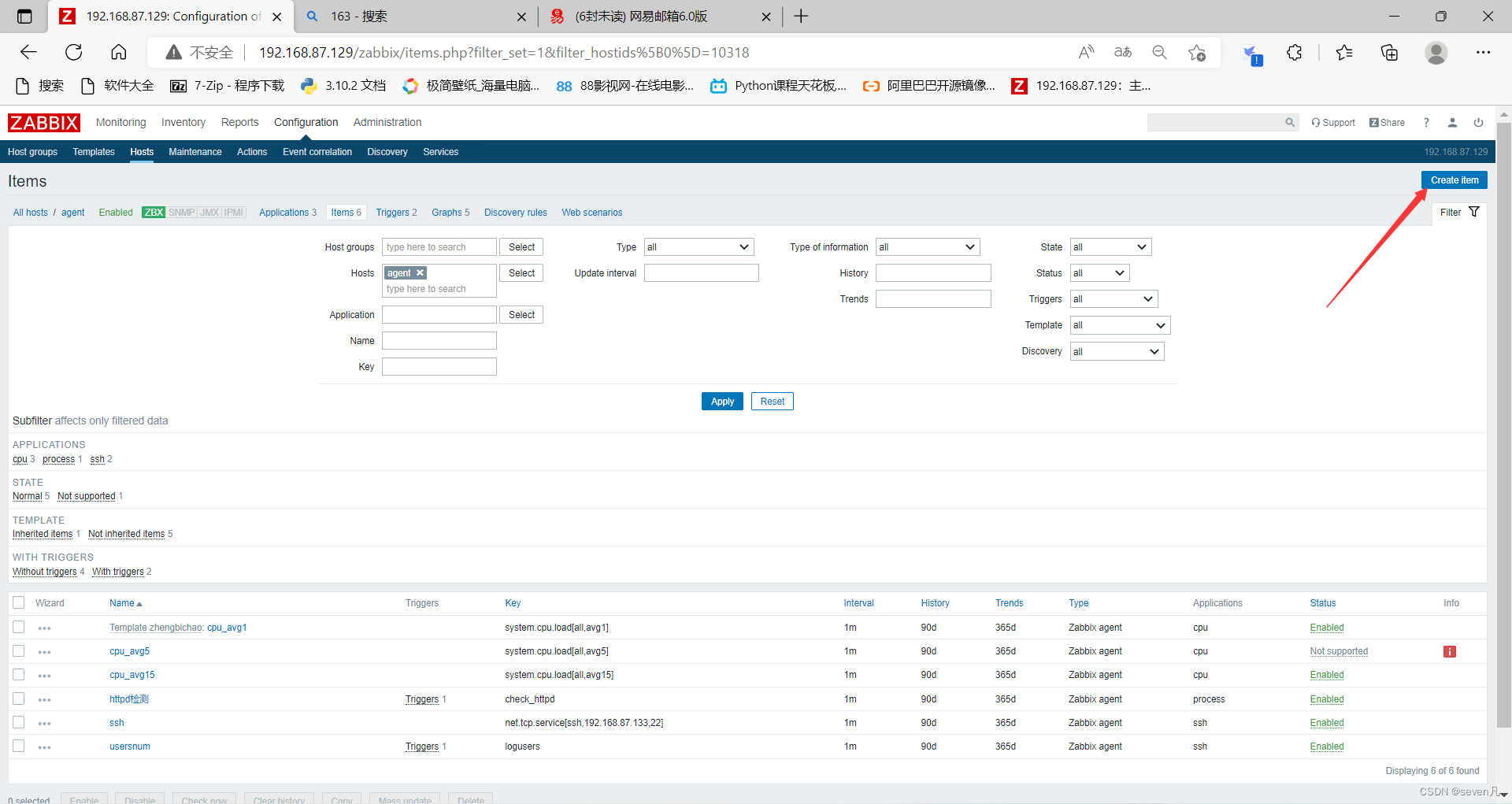Open wizard dots menu for usersnum
The image size is (1512, 804).
click(x=44, y=747)
